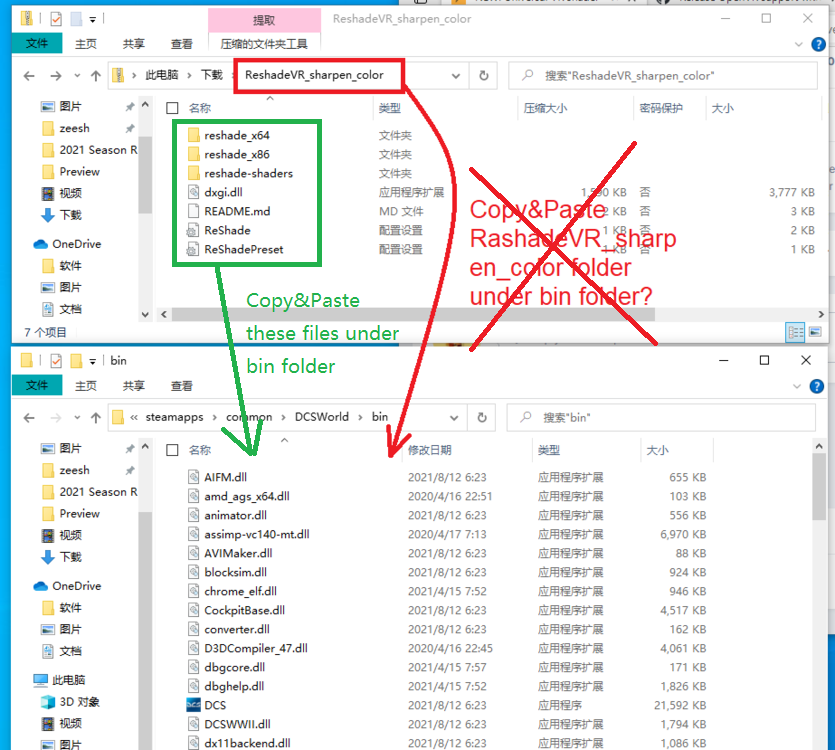Click sidebar scroll-down arrow in top window

[x=145, y=314]
